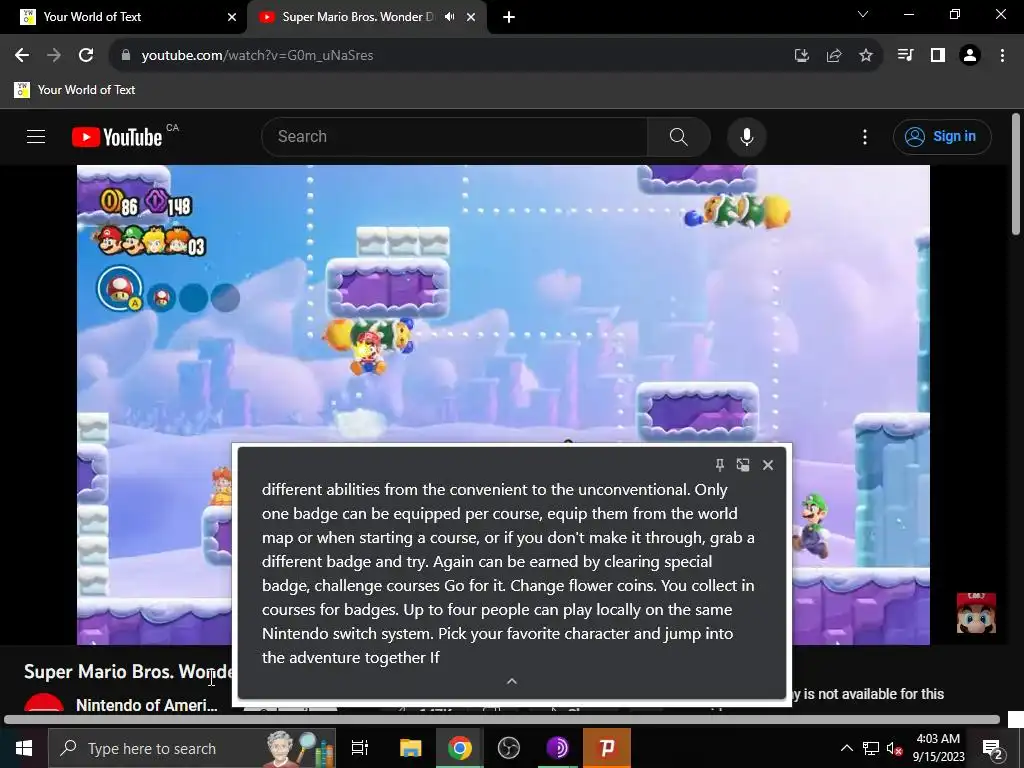The height and width of the screenshot is (768, 1024).
Task: Go back to the previous page
Action: click(22, 56)
